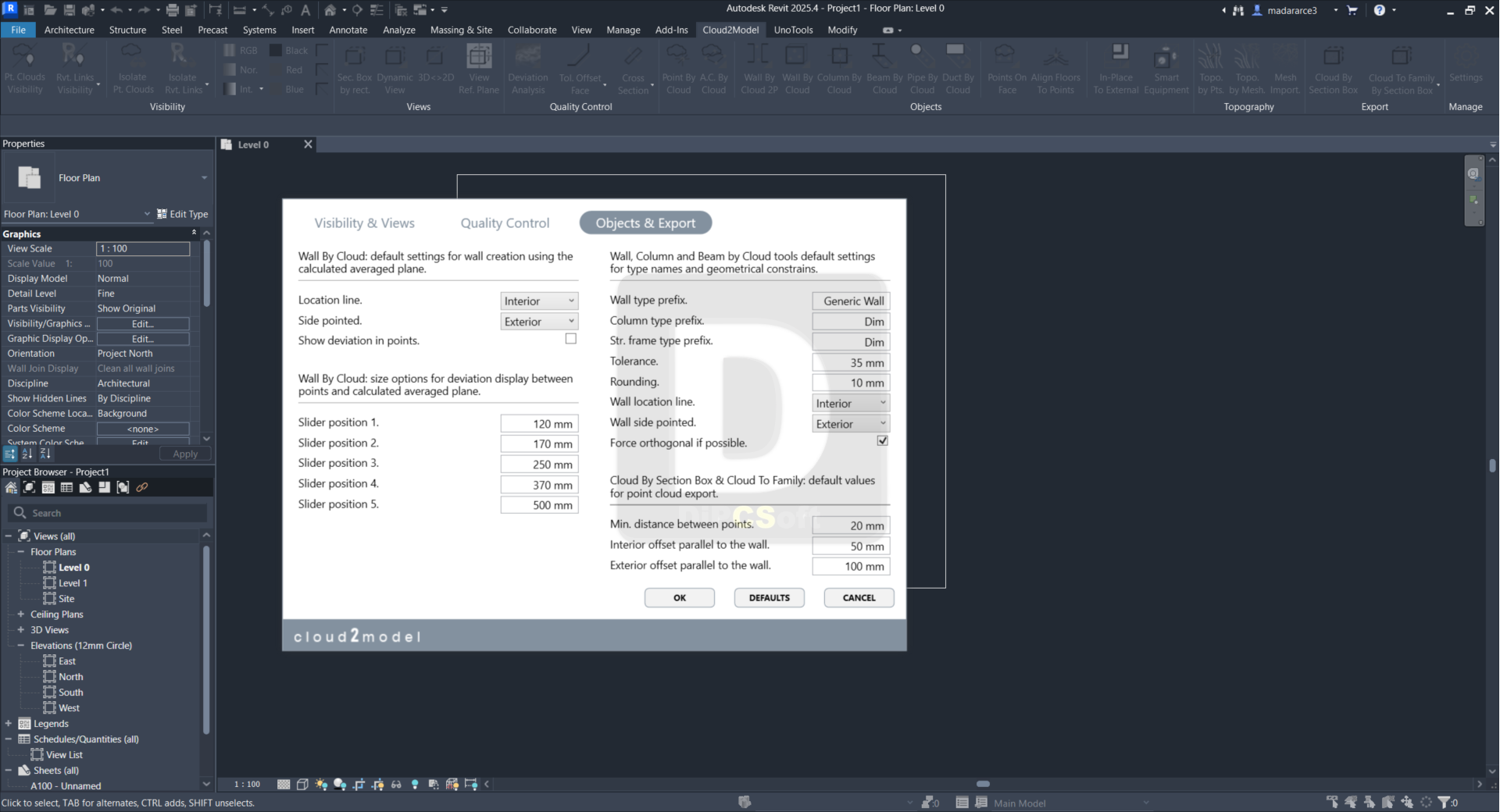Click Edit button for Visibility/Graphics
1500x812 pixels.
[143, 324]
